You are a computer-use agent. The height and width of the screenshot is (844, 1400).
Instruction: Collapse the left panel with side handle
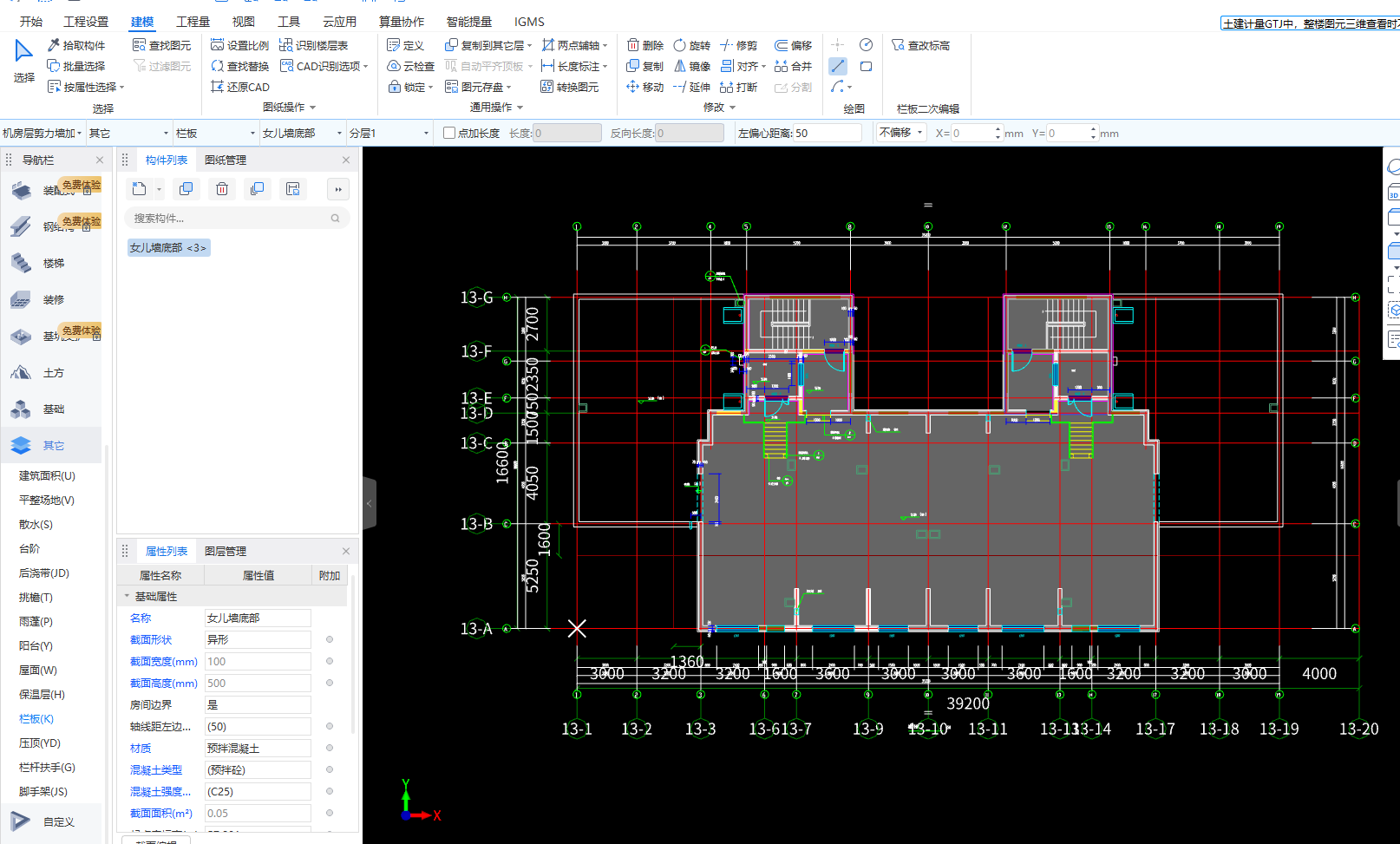point(370,503)
